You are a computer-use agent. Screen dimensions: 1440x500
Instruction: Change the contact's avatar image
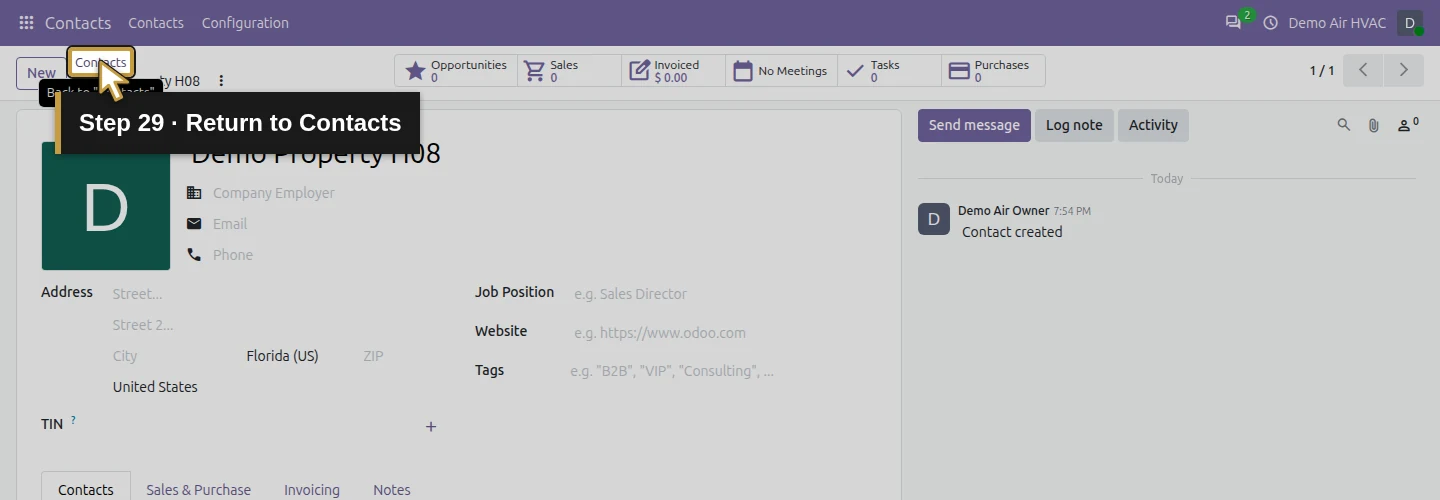tap(106, 206)
